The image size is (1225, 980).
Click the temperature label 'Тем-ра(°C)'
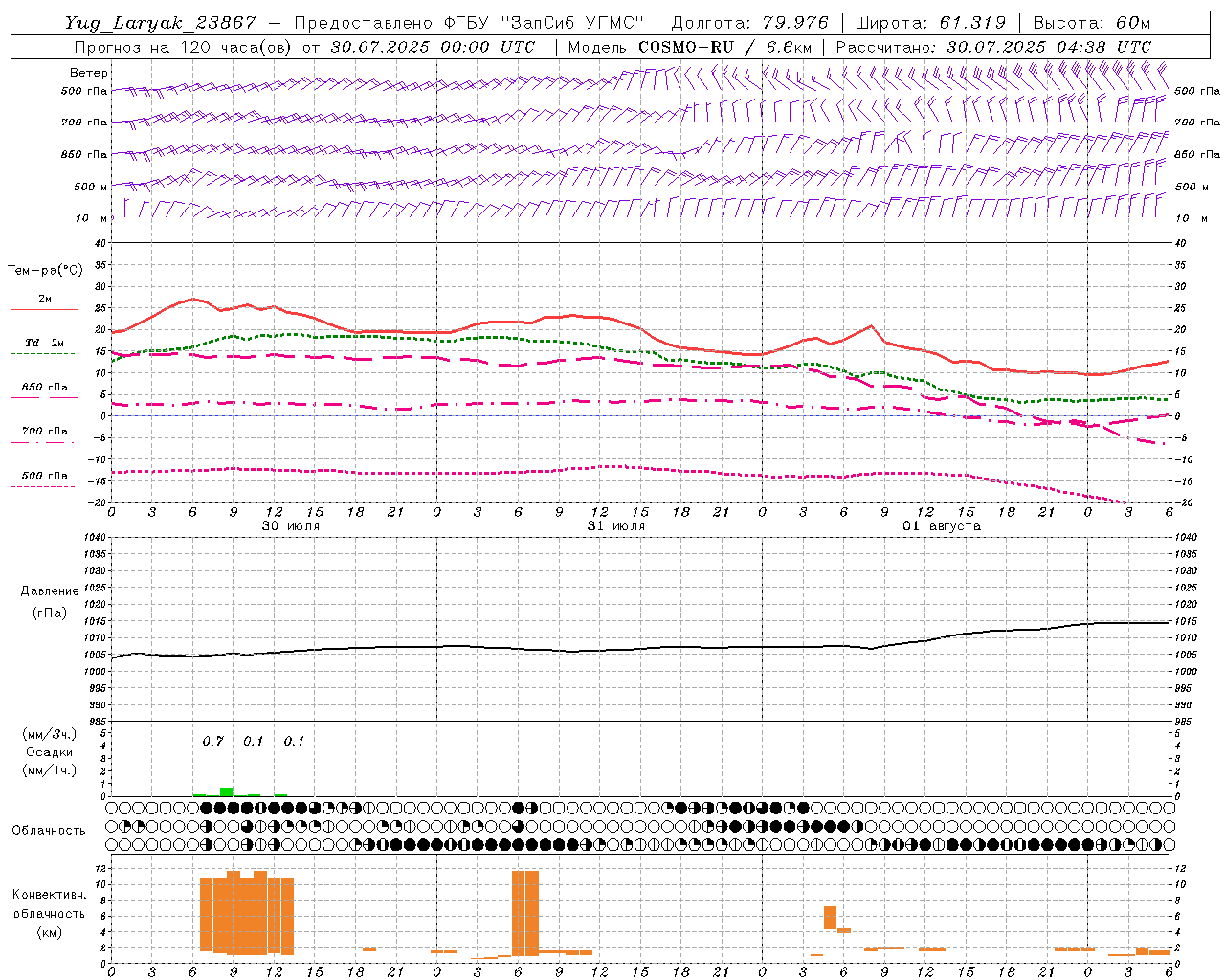tap(45, 270)
